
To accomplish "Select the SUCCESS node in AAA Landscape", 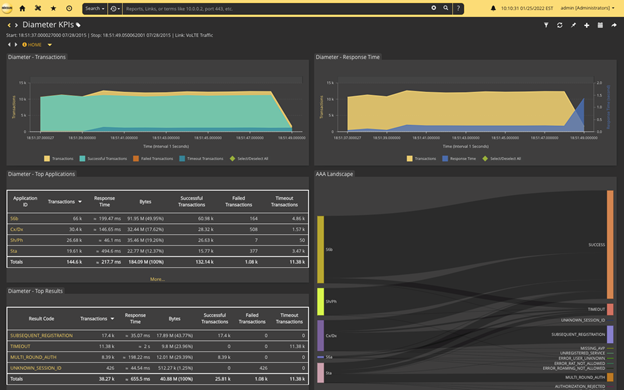I will tap(610, 244).
